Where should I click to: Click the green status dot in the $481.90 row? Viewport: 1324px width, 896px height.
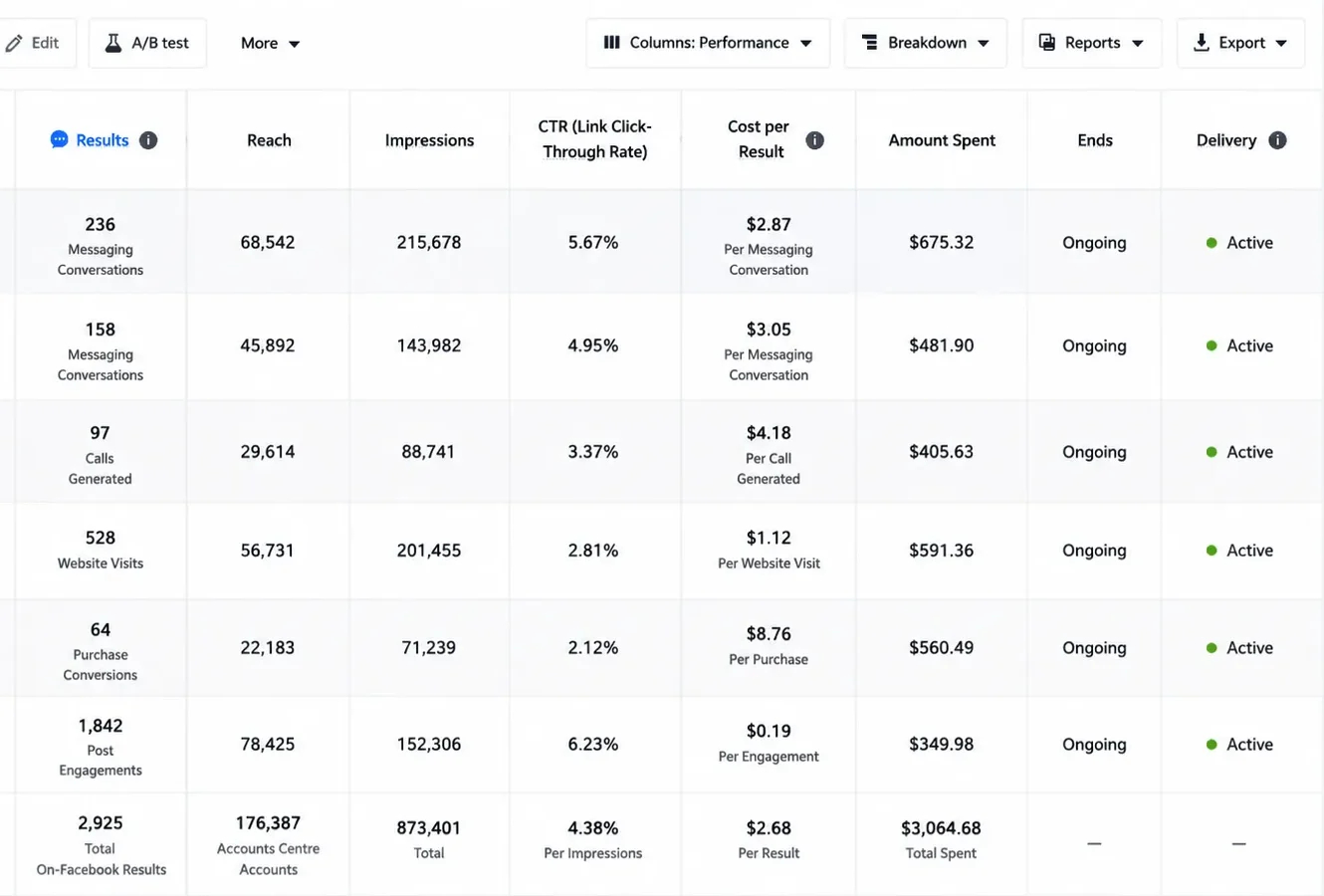[x=1212, y=346]
